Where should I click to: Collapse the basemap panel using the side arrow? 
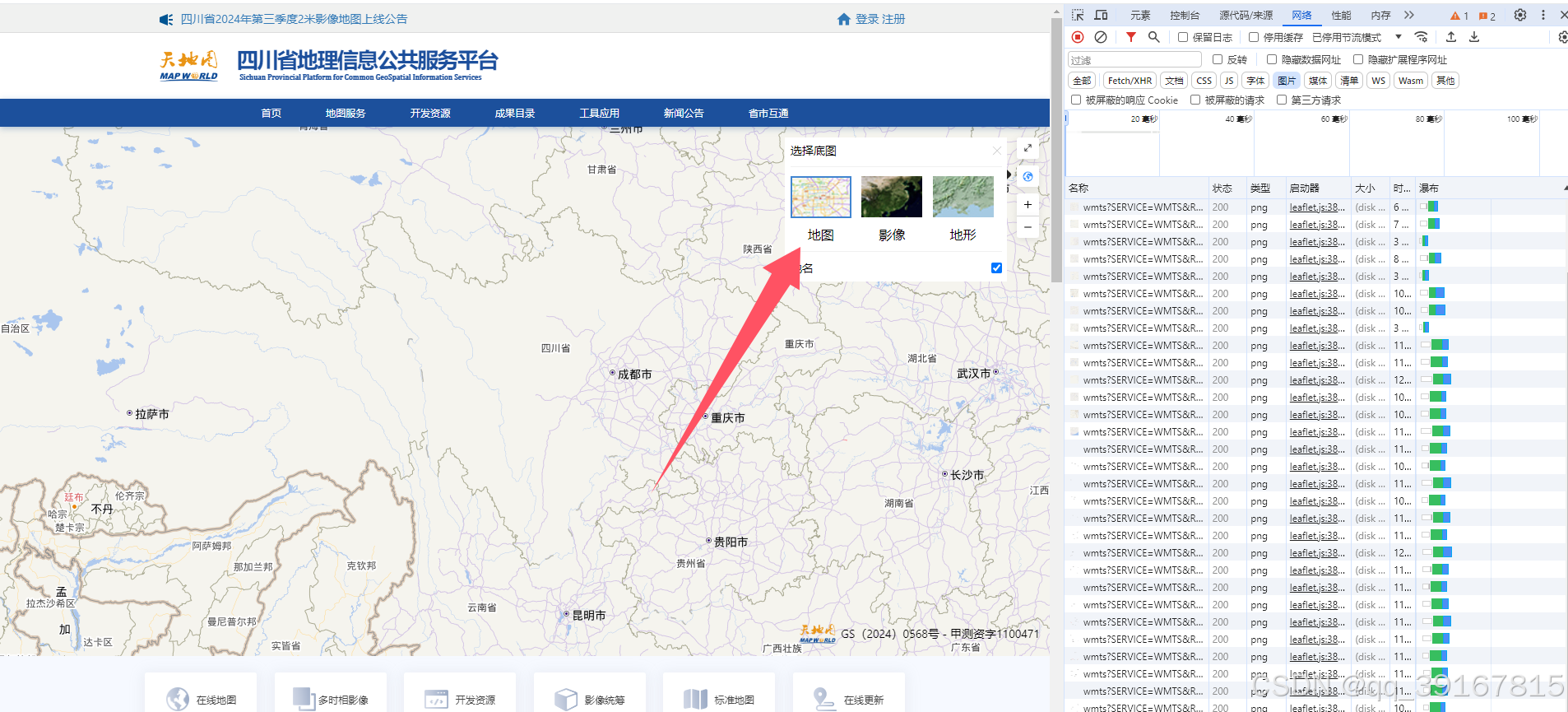click(1009, 175)
